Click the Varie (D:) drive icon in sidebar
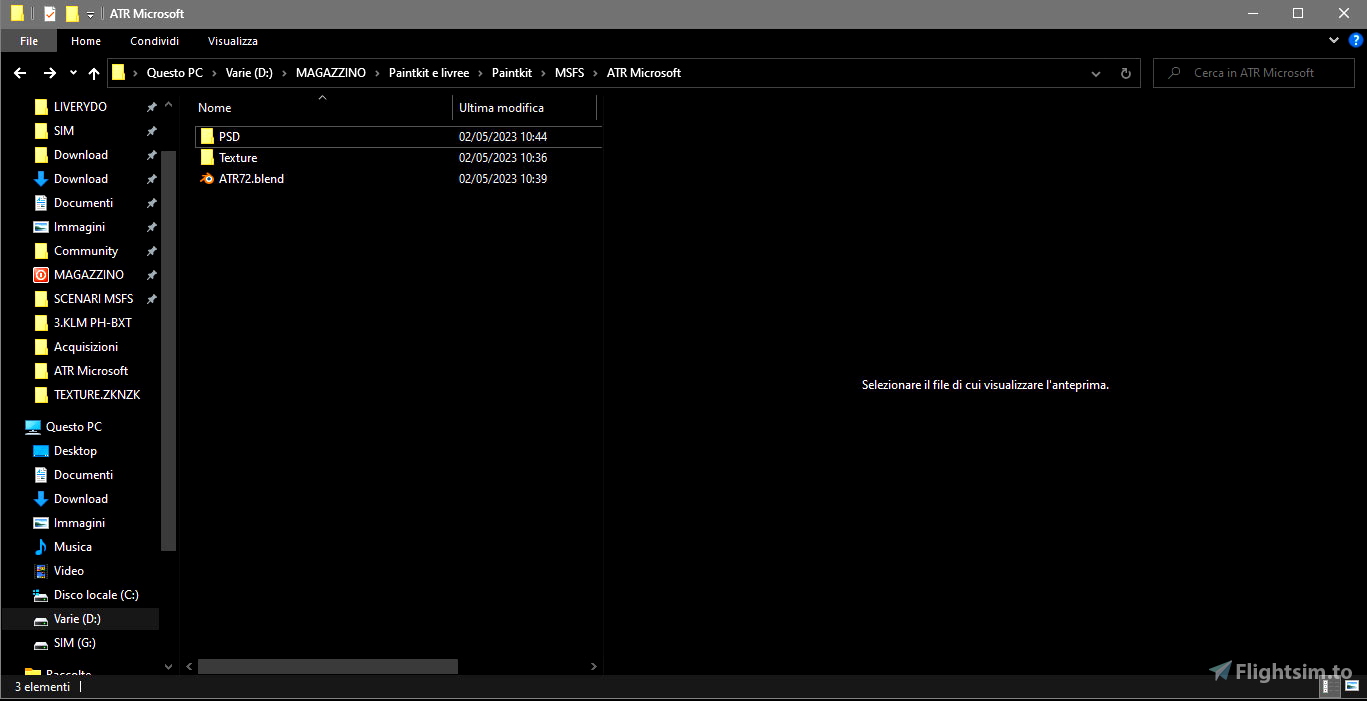This screenshot has width=1367, height=701. (x=41, y=619)
